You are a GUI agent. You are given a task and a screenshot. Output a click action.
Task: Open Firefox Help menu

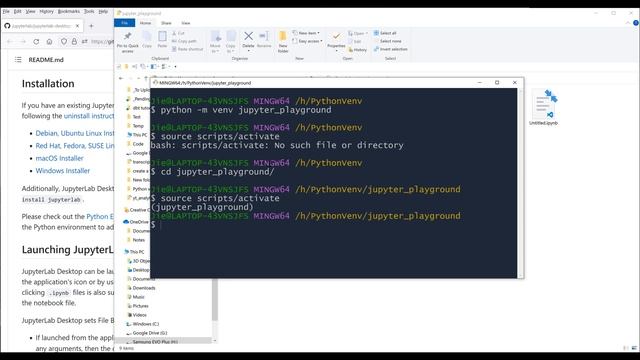(103, 11)
